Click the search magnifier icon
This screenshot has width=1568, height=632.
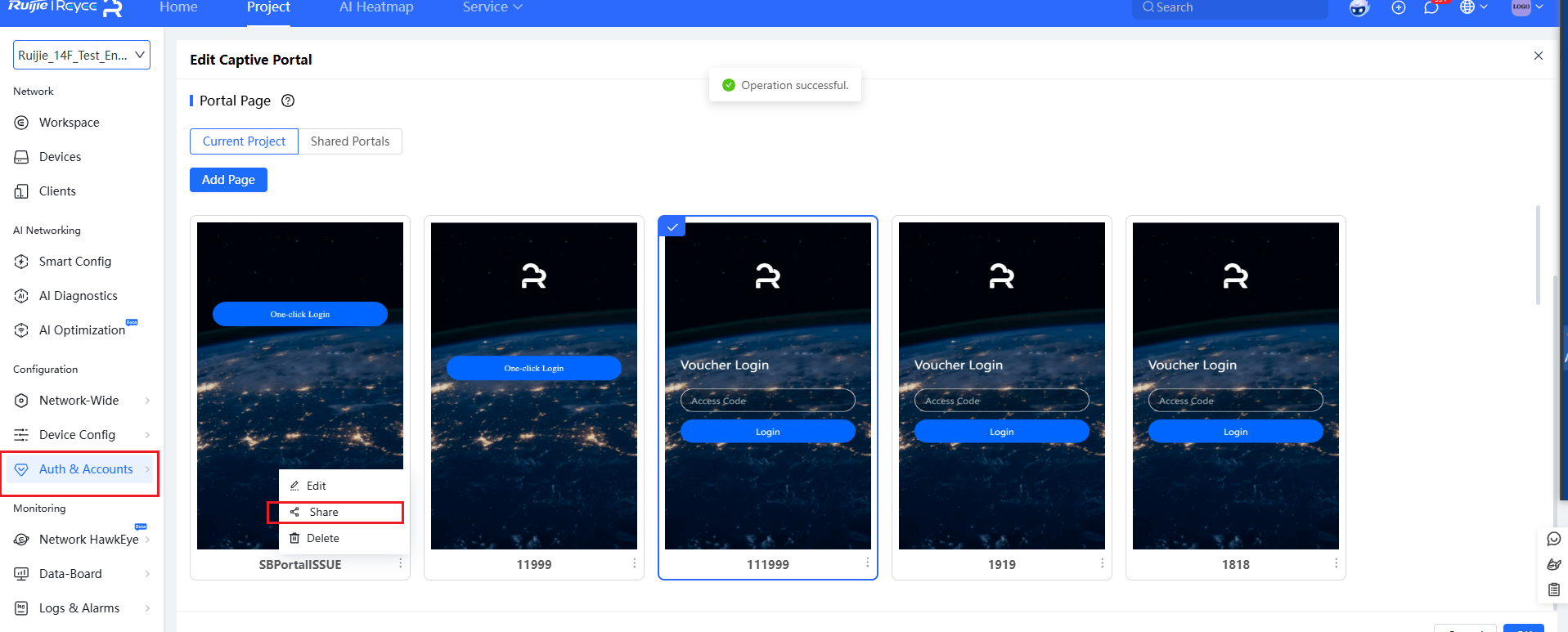(1148, 7)
